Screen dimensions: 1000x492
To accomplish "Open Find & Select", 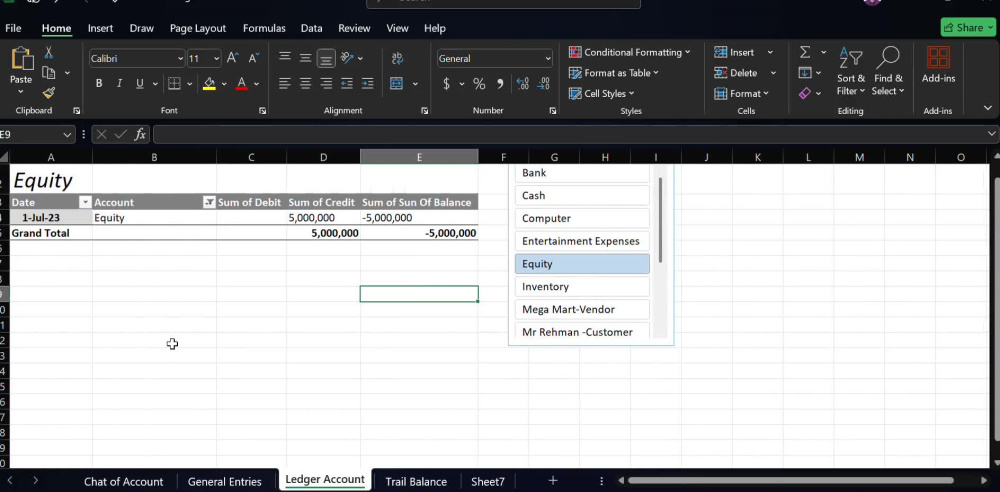I will pos(888,71).
